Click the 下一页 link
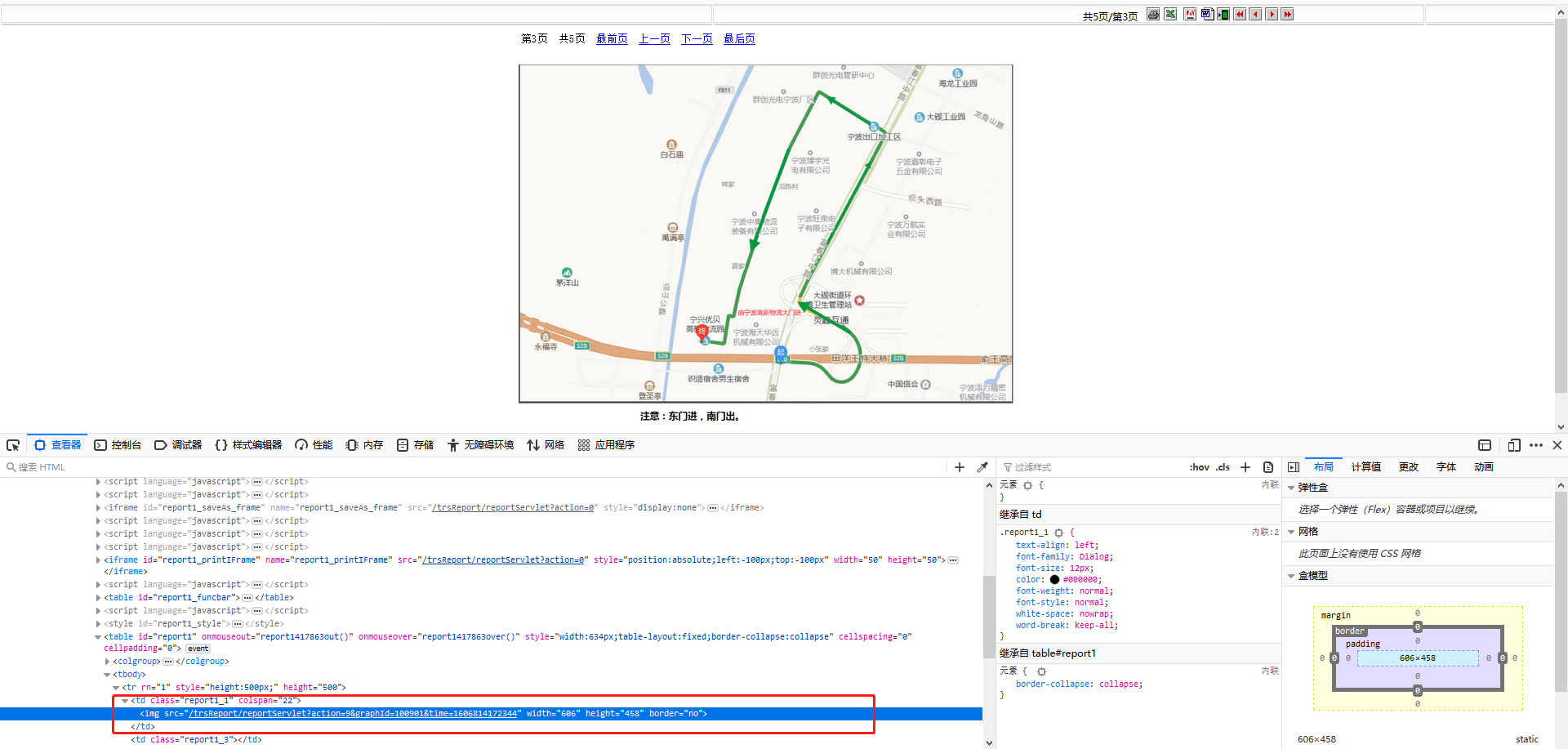The width and height of the screenshot is (1568, 749). click(x=697, y=38)
